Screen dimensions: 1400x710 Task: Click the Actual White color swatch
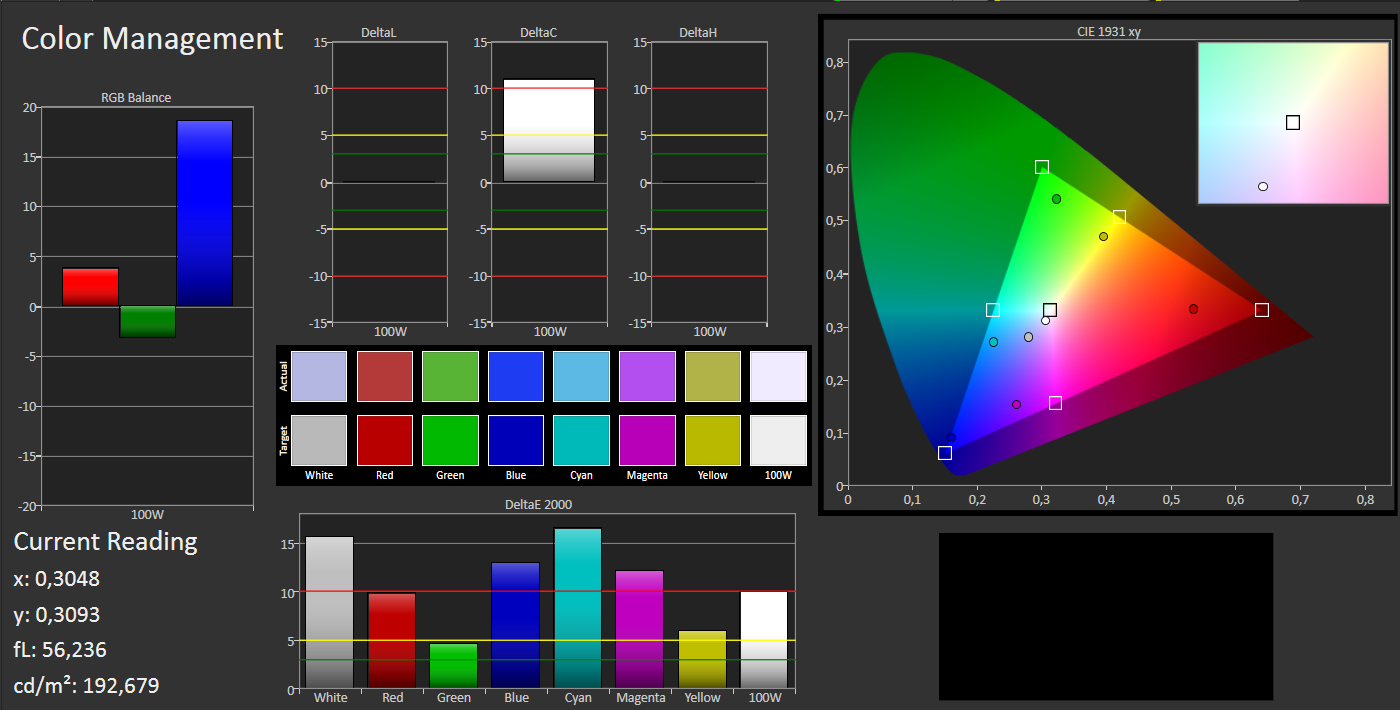(x=319, y=376)
